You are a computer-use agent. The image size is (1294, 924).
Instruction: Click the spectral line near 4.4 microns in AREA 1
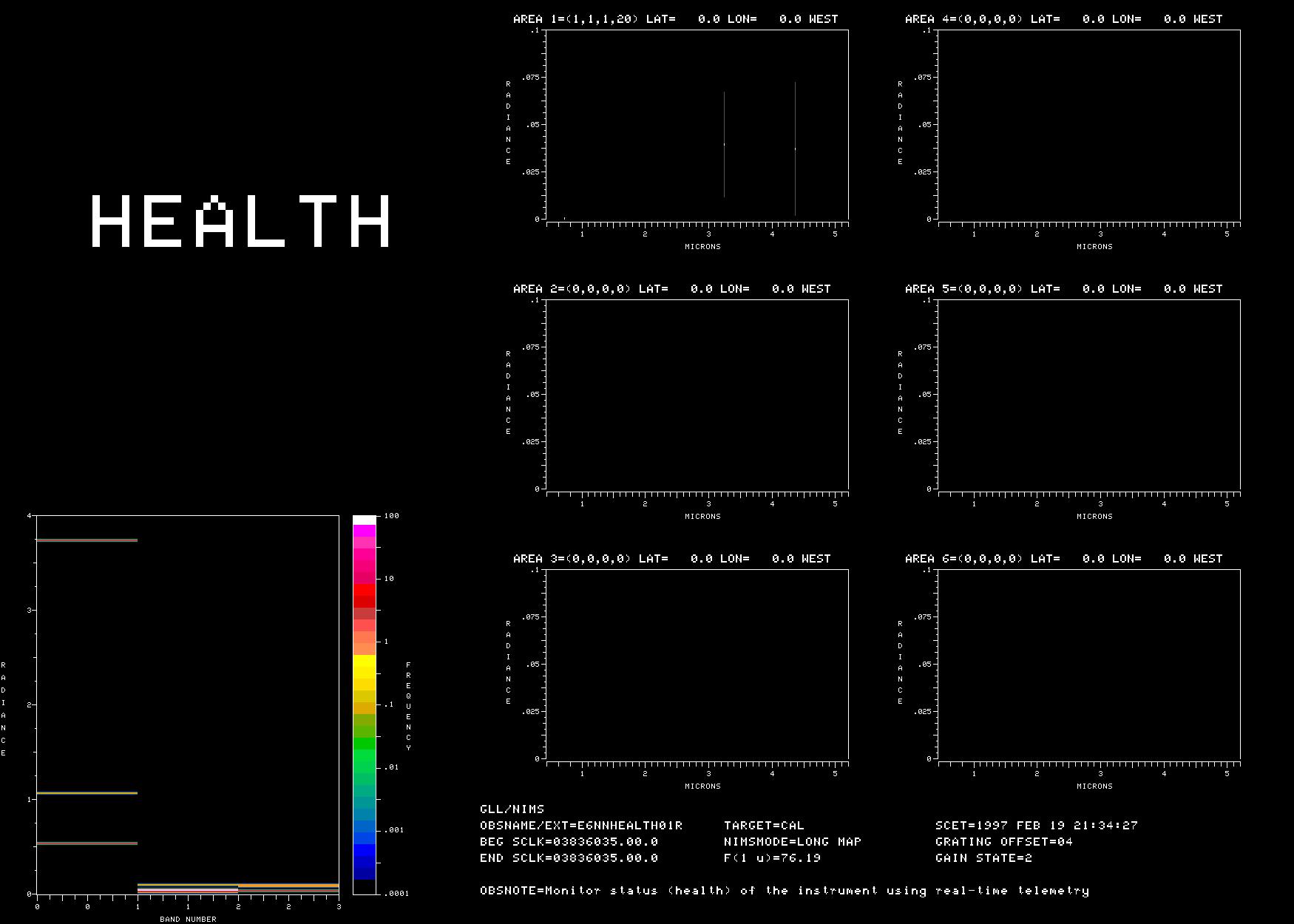[x=795, y=149]
